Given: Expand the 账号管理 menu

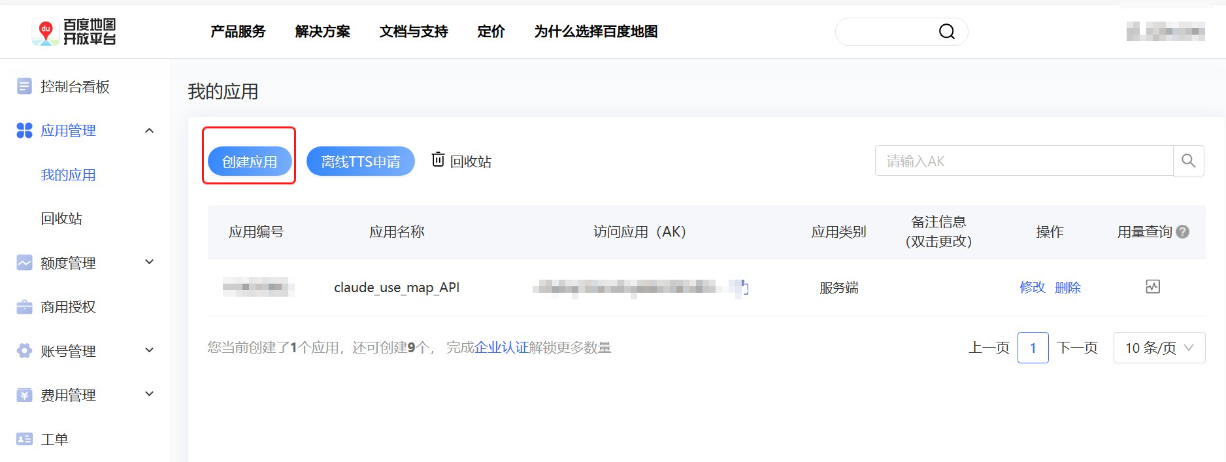Looking at the screenshot, I should click(x=150, y=350).
